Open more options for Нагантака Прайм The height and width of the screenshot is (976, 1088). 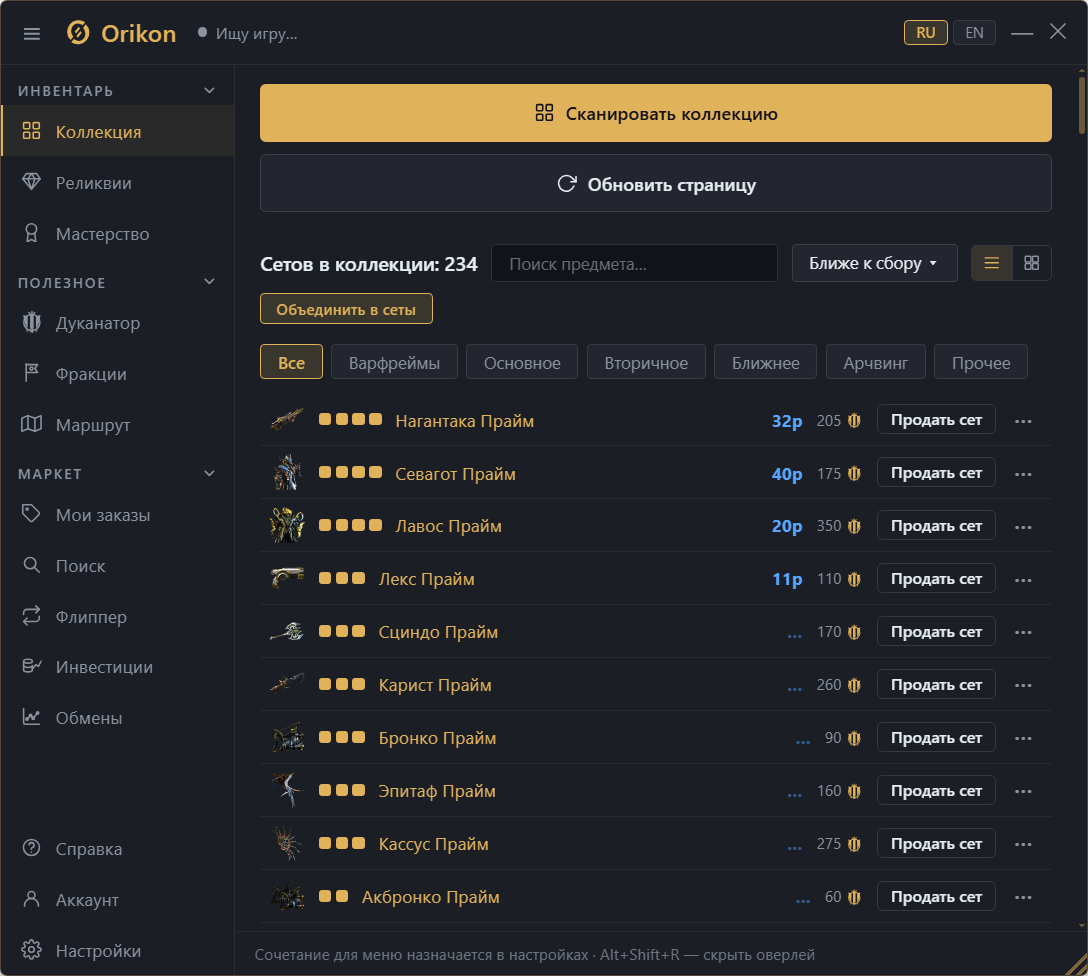click(x=1023, y=421)
